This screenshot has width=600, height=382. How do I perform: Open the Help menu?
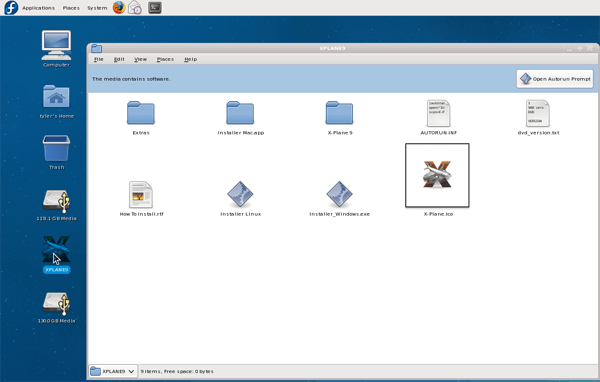[191, 59]
